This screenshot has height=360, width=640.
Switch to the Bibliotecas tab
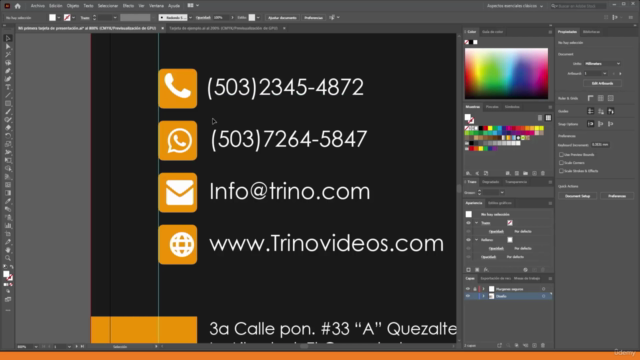click(591, 32)
